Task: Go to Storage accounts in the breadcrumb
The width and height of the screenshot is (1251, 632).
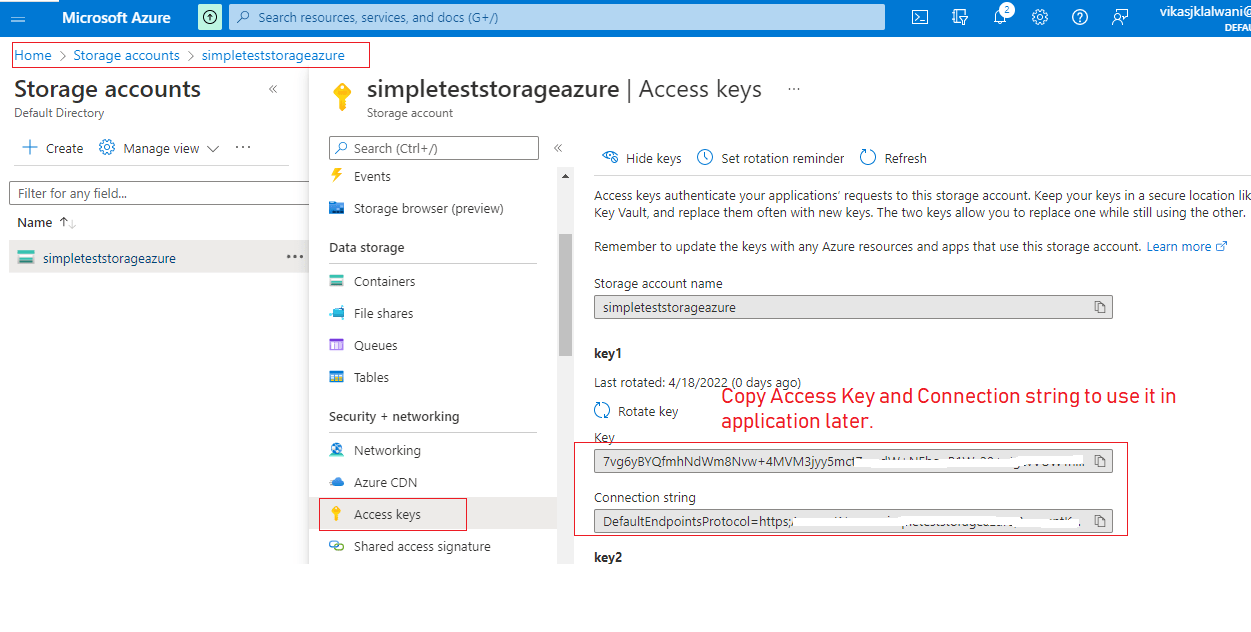Action: pyautogui.click(x=126, y=55)
